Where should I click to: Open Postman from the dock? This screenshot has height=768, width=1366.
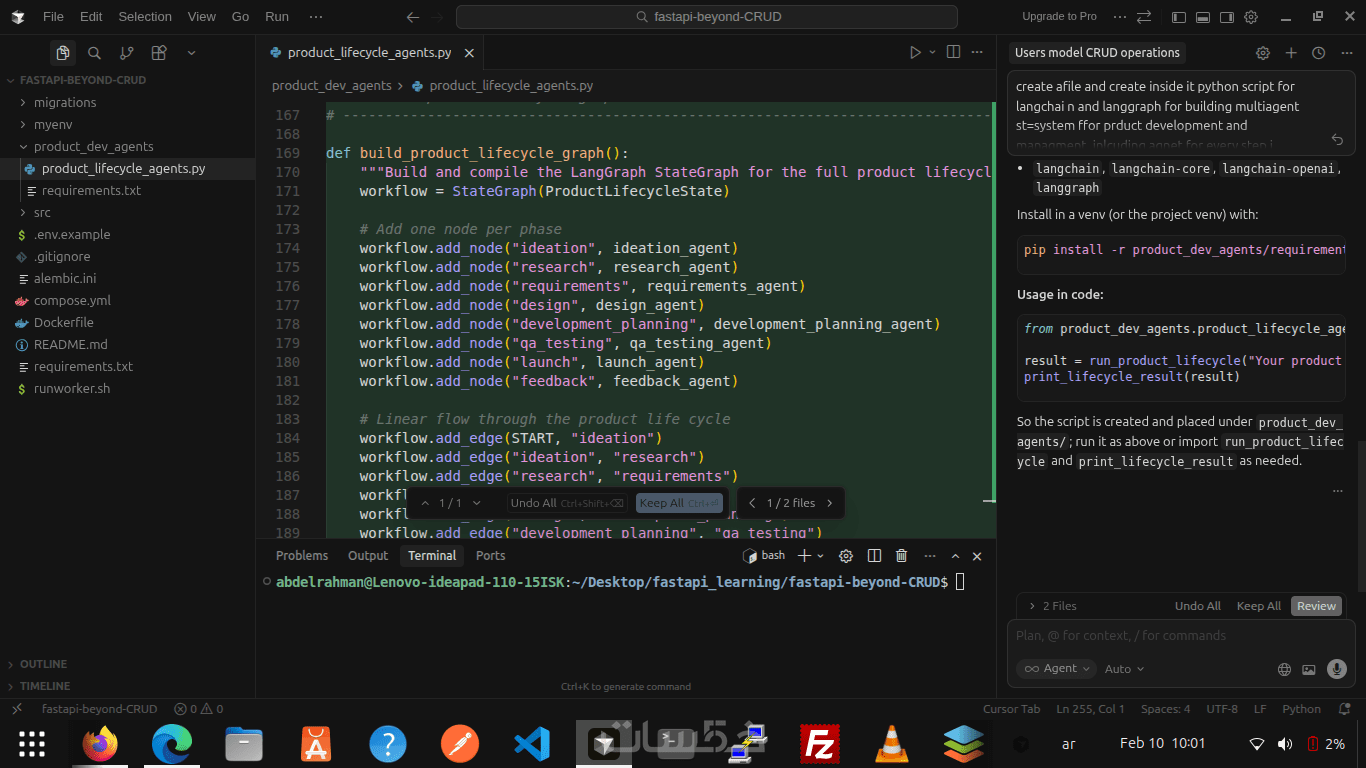tap(460, 744)
